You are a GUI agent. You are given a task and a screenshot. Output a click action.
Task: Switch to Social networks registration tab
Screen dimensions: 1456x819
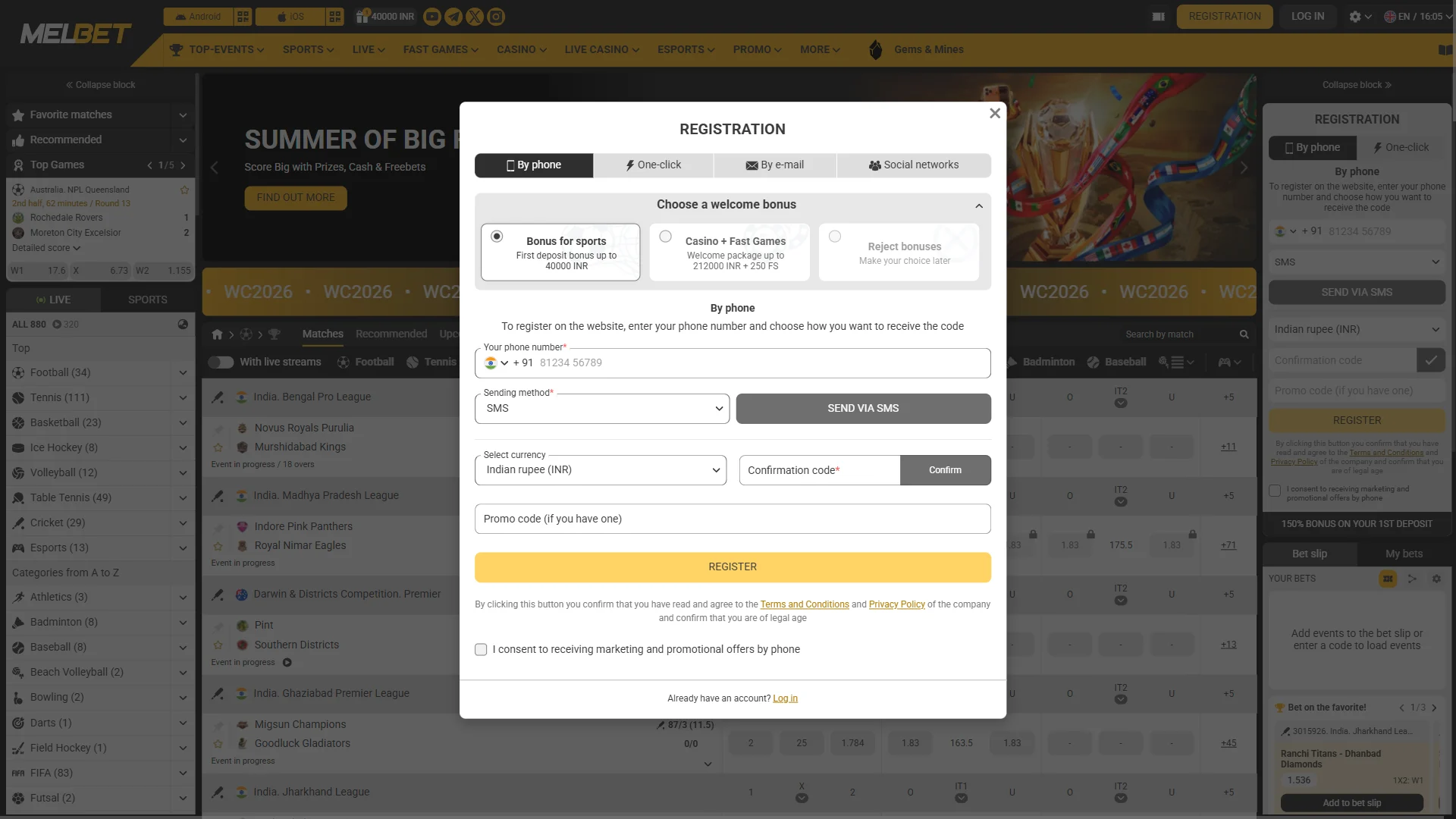pos(914,165)
